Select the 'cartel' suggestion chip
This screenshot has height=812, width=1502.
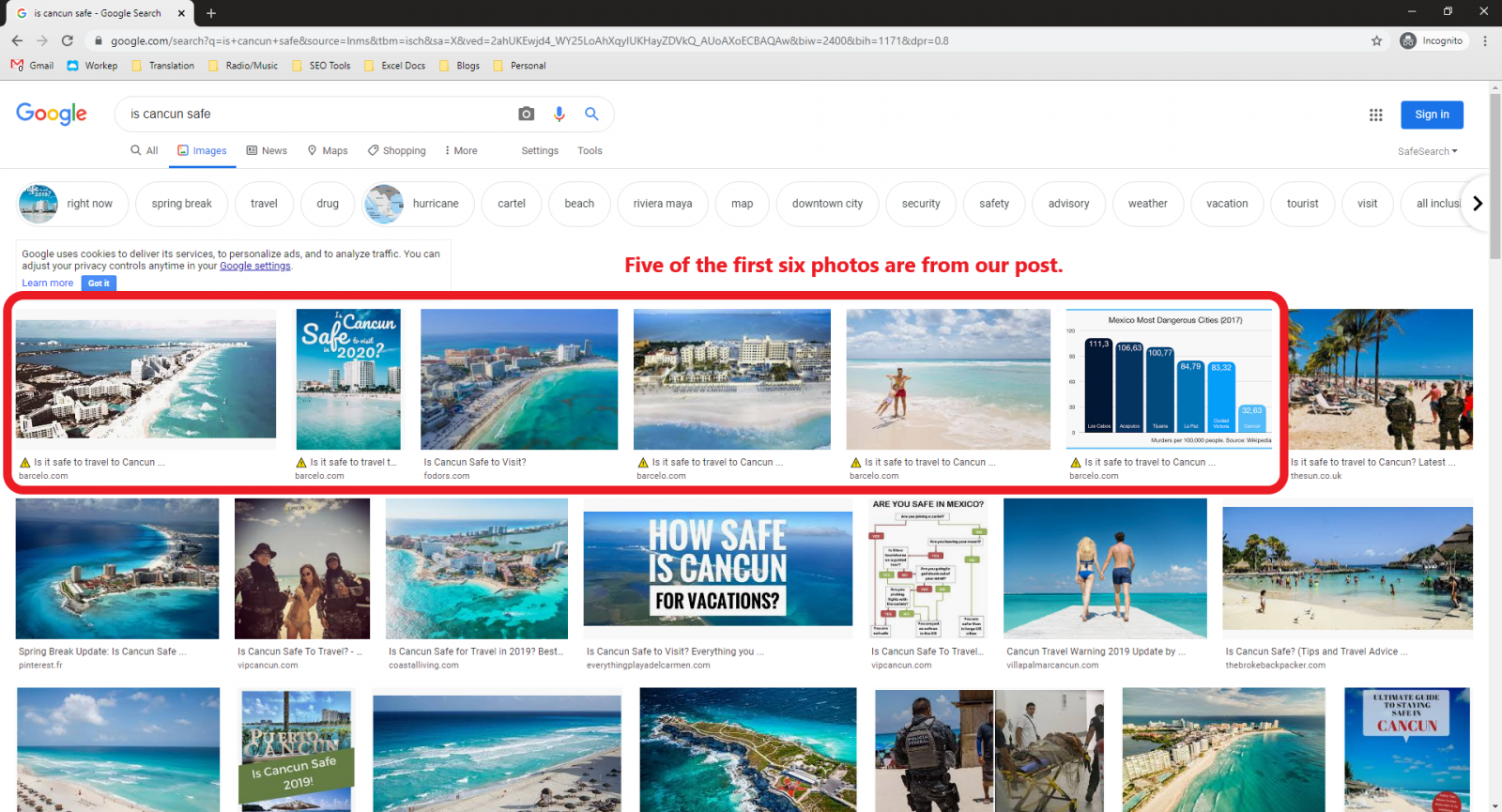[512, 204]
